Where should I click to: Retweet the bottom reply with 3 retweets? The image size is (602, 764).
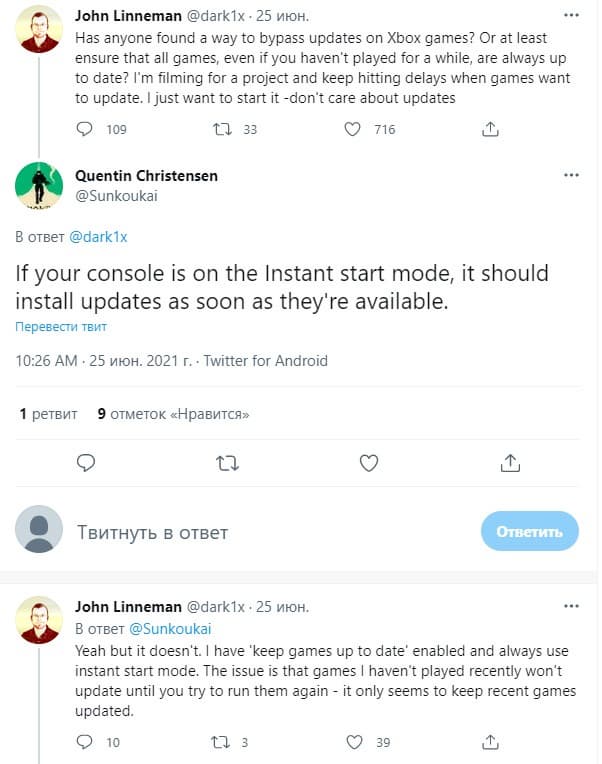224,742
